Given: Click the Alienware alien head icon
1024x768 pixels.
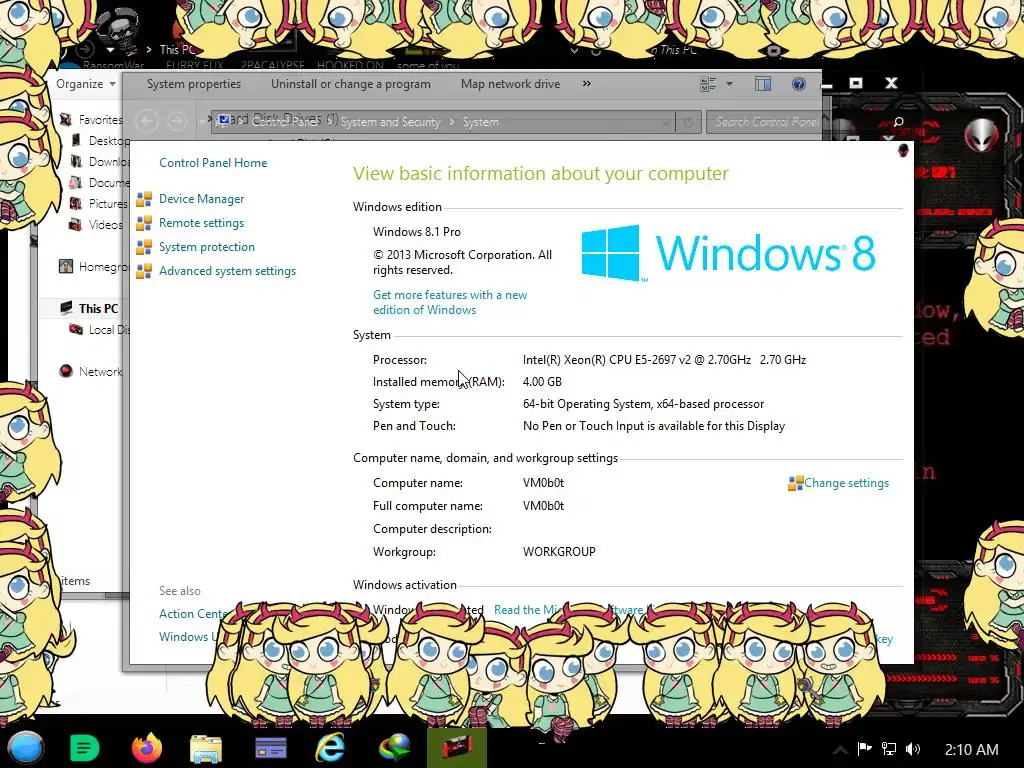Looking at the screenshot, I should [x=981, y=135].
